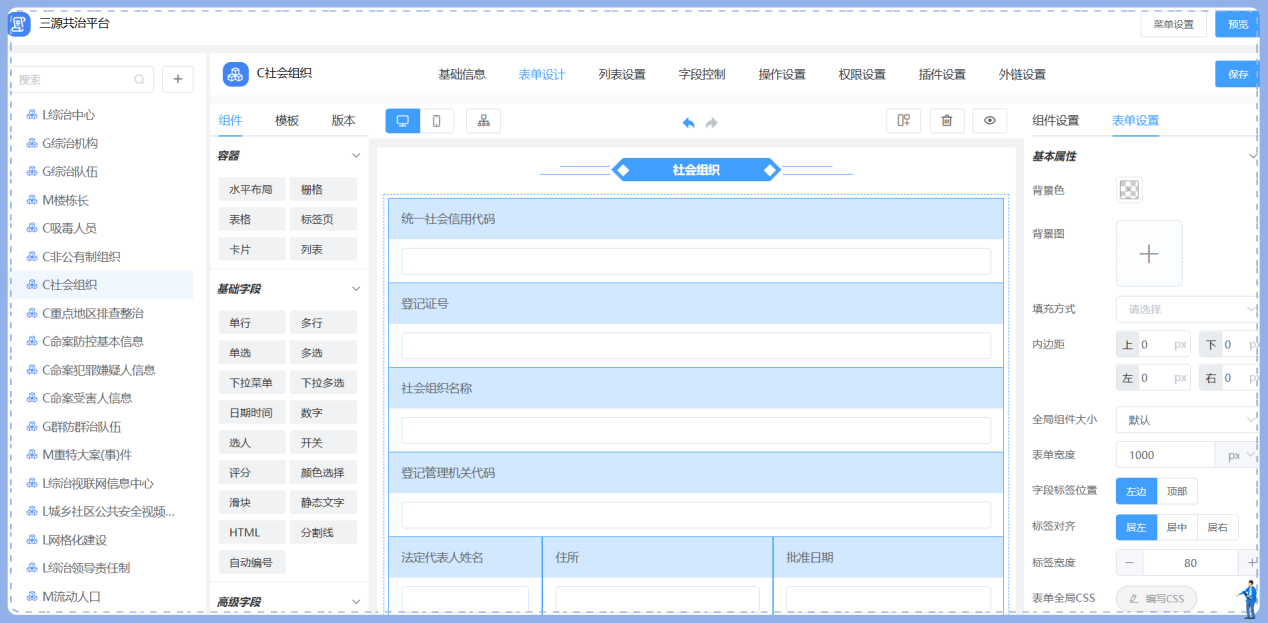Click the undo arrow icon

click(689, 122)
